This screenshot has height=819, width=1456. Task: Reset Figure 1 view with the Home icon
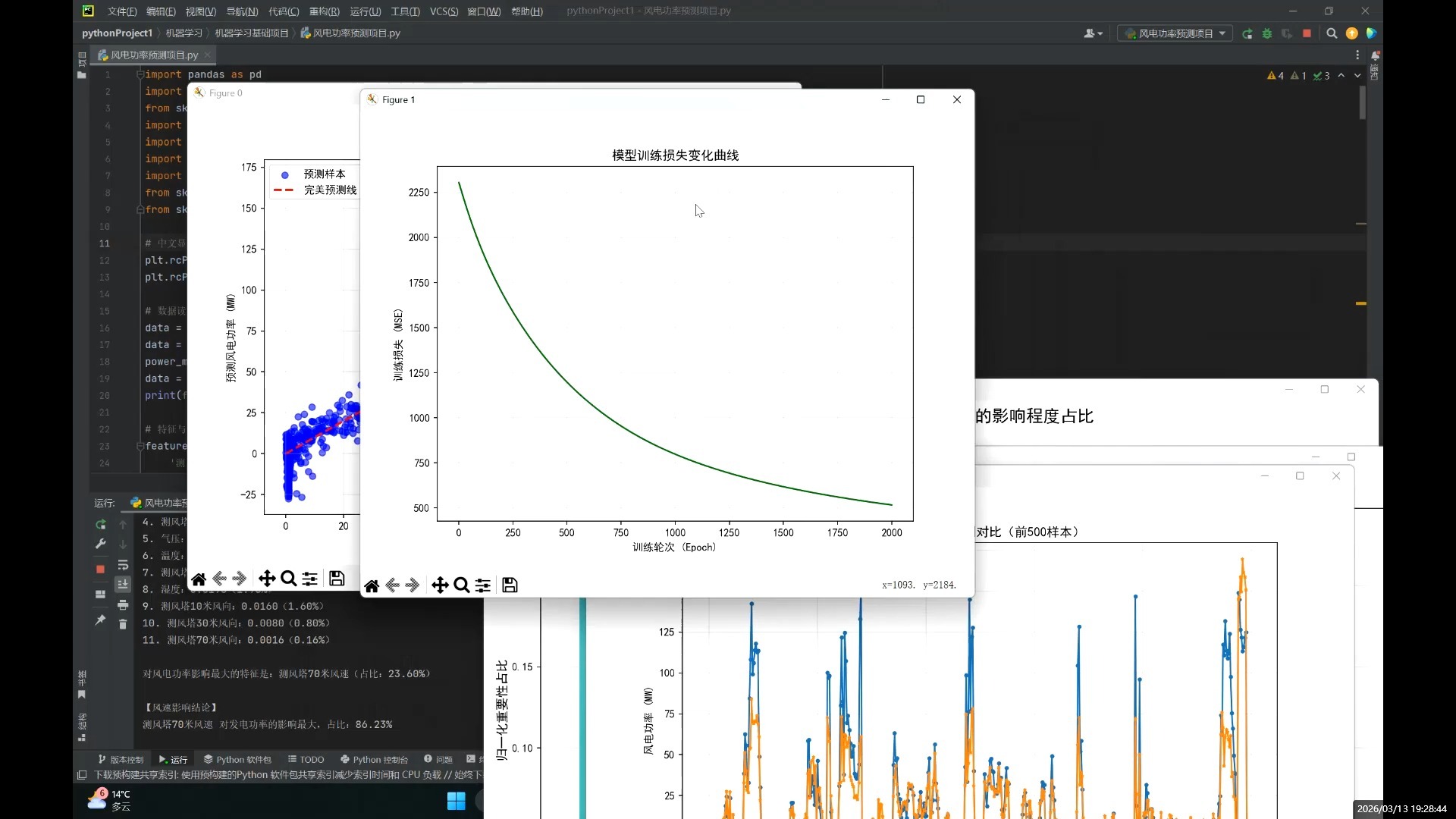click(x=372, y=585)
